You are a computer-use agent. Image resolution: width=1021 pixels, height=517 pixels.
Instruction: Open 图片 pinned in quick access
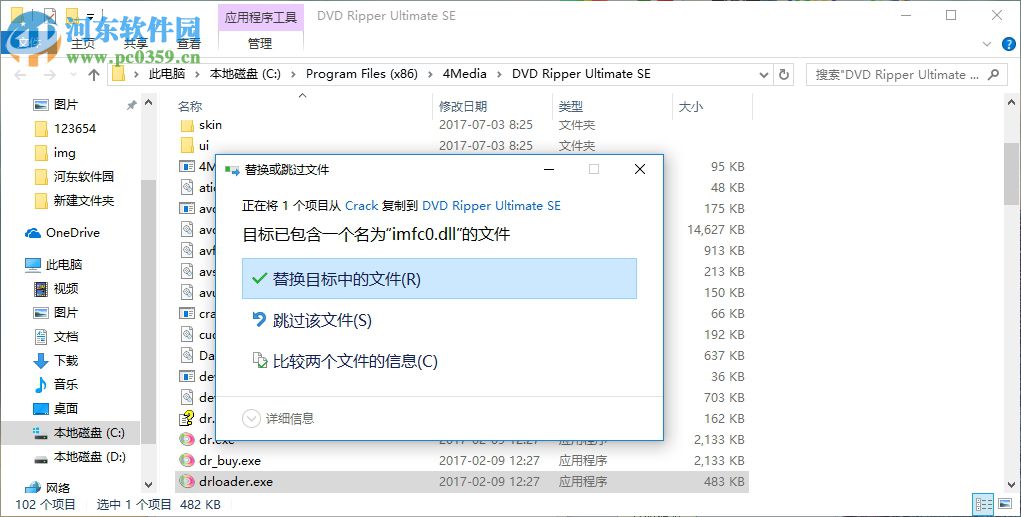pos(65,104)
